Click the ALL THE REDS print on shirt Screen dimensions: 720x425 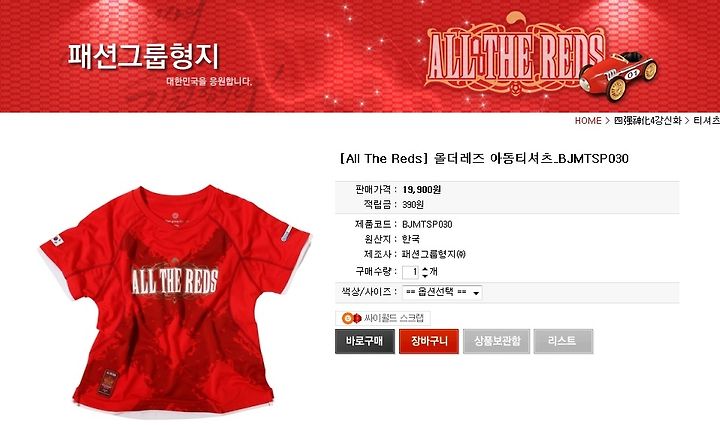(x=175, y=281)
